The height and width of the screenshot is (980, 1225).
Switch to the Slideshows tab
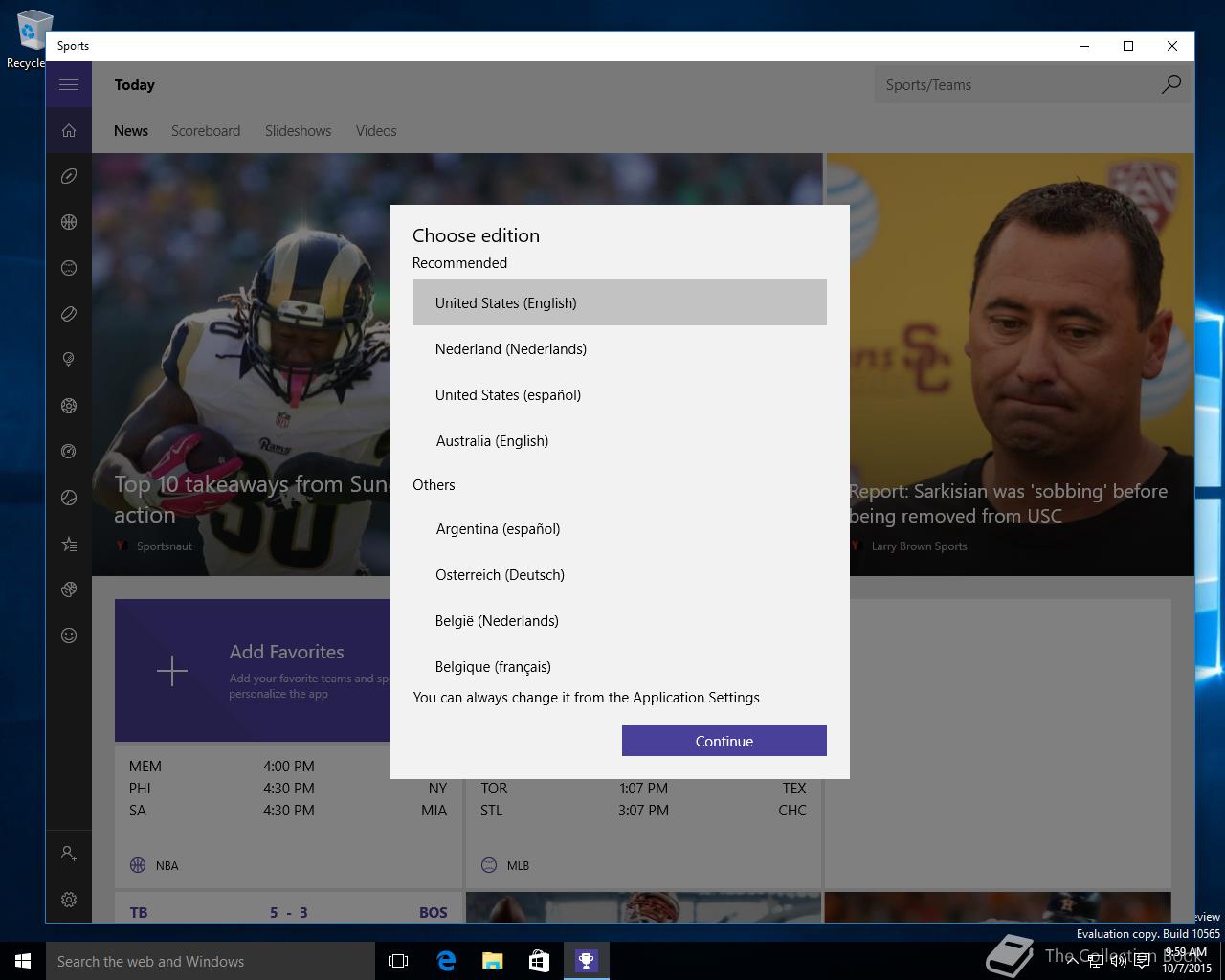pyautogui.click(x=298, y=131)
